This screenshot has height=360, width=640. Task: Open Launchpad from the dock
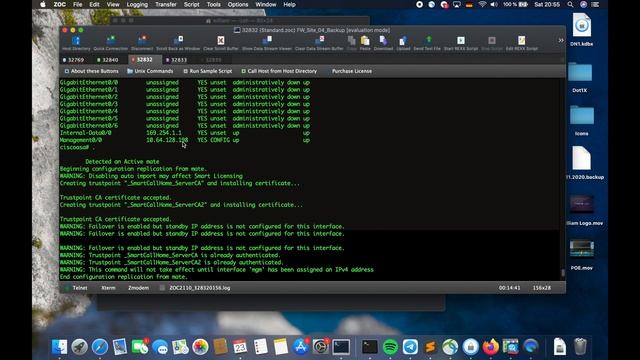coord(80,347)
